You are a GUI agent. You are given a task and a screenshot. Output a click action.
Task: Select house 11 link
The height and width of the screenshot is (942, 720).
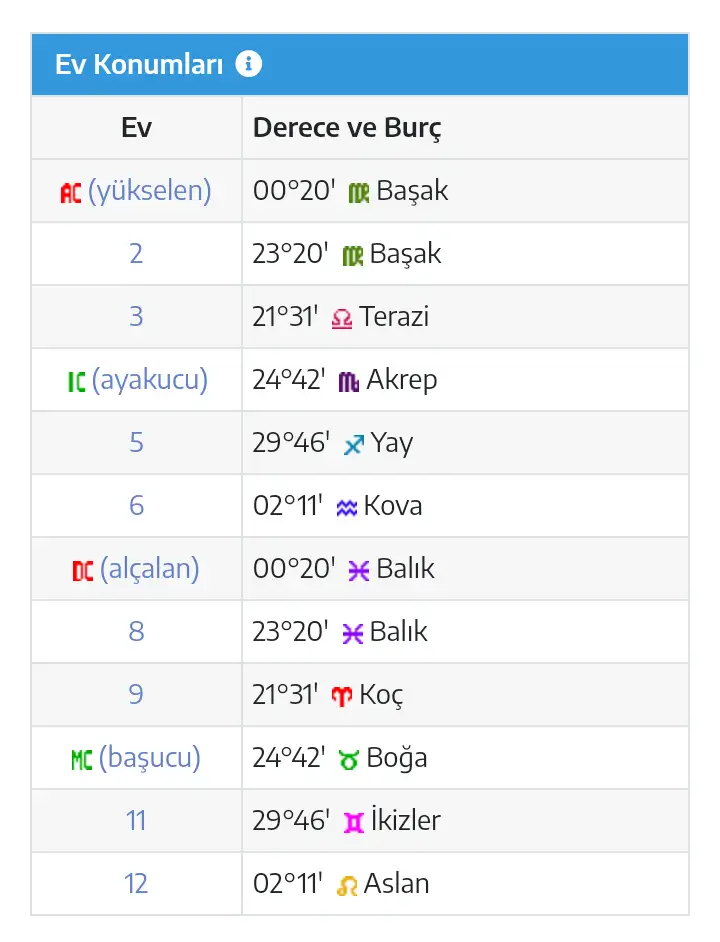[x=136, y=821]
